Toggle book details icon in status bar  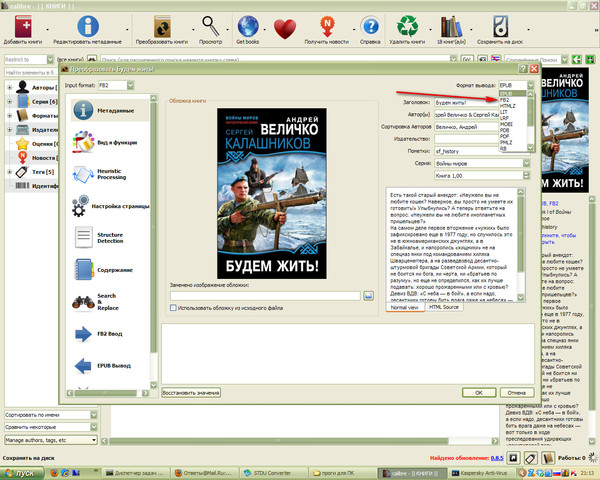pyautogui.click(x=548, y=458)
